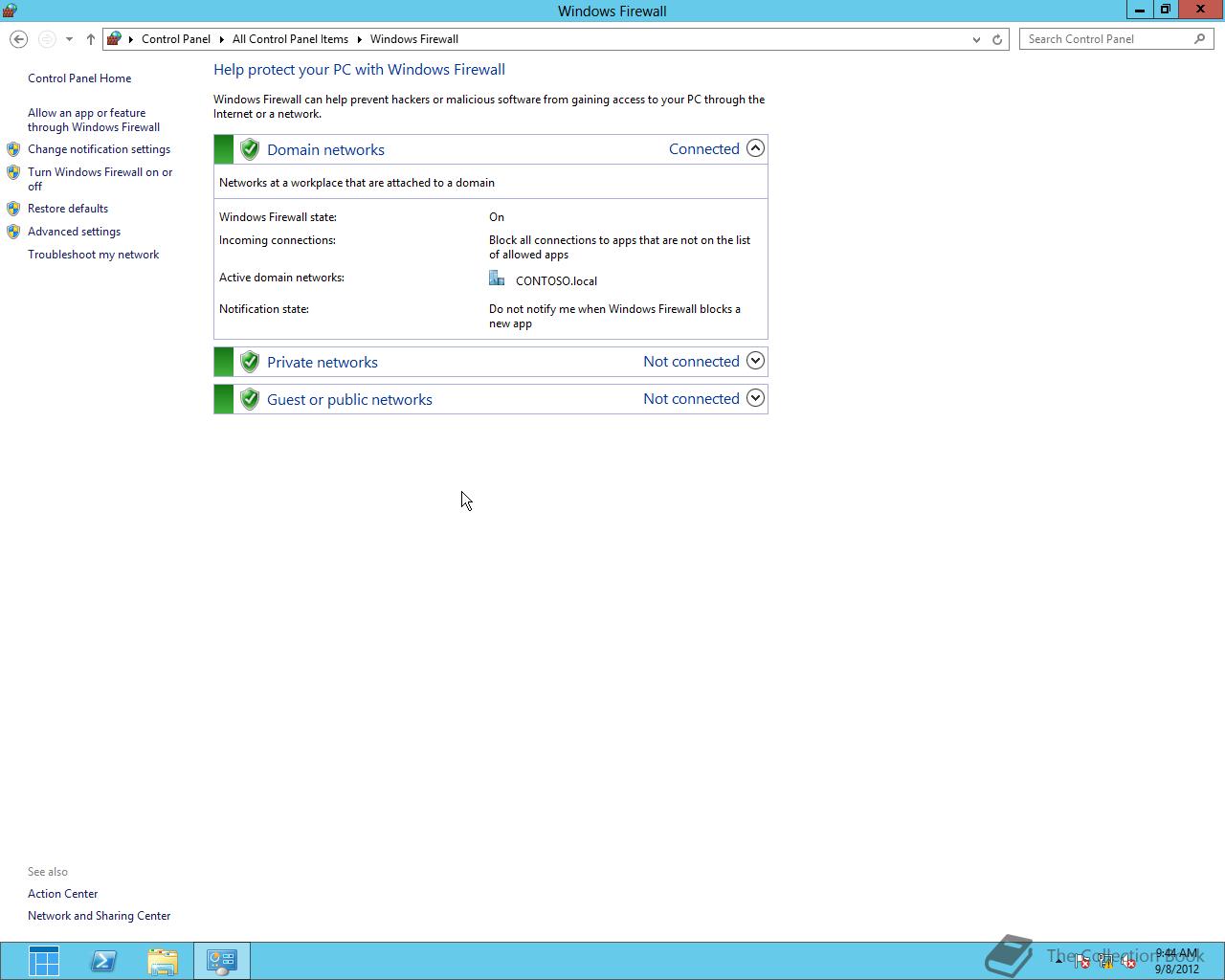Open File Explorer from taskbar
1225x980 pixels.
click(x=163, y=961)
